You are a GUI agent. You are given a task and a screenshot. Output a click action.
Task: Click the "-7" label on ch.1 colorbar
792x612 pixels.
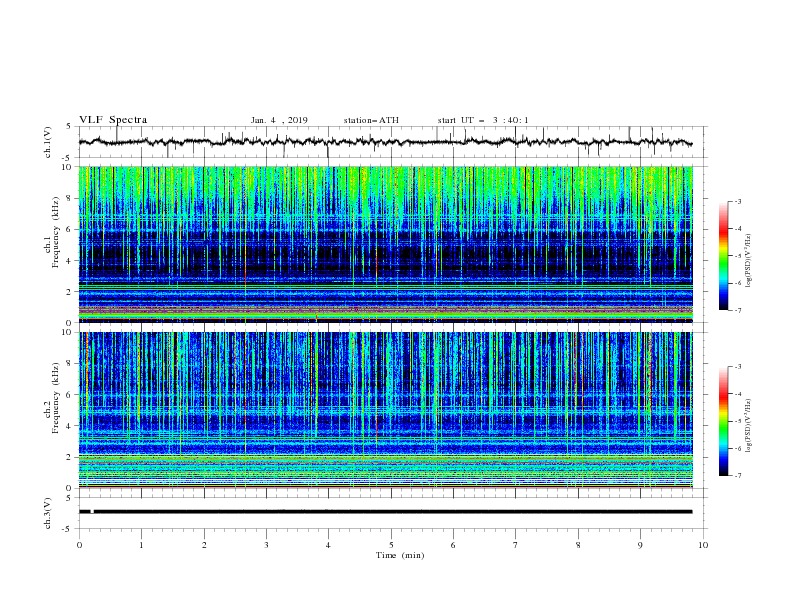[737, 311]
